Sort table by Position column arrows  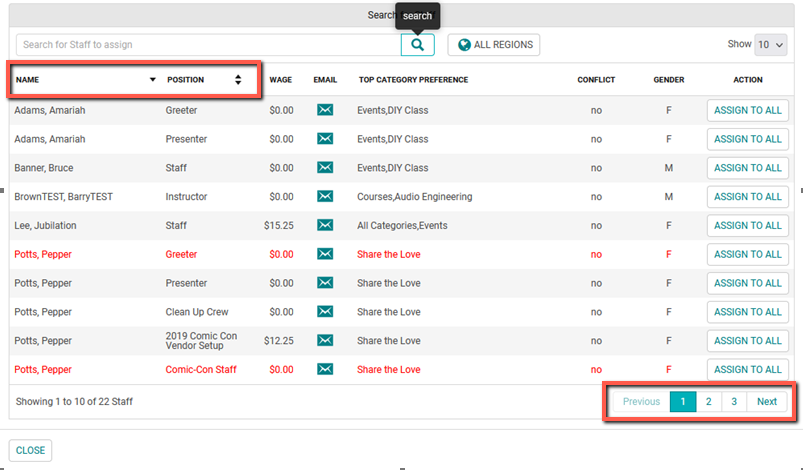(238, 80)
